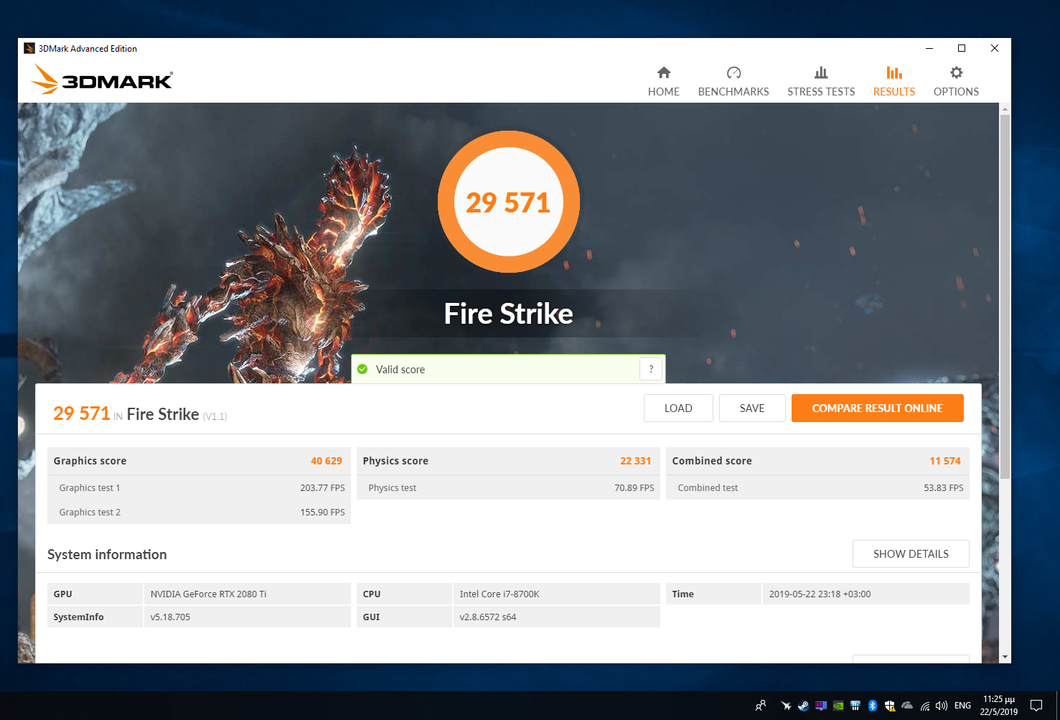Screen dimensions: 1060x720
Task: Open the Action Center notification icon
Action: click(x=1036, y=706)
